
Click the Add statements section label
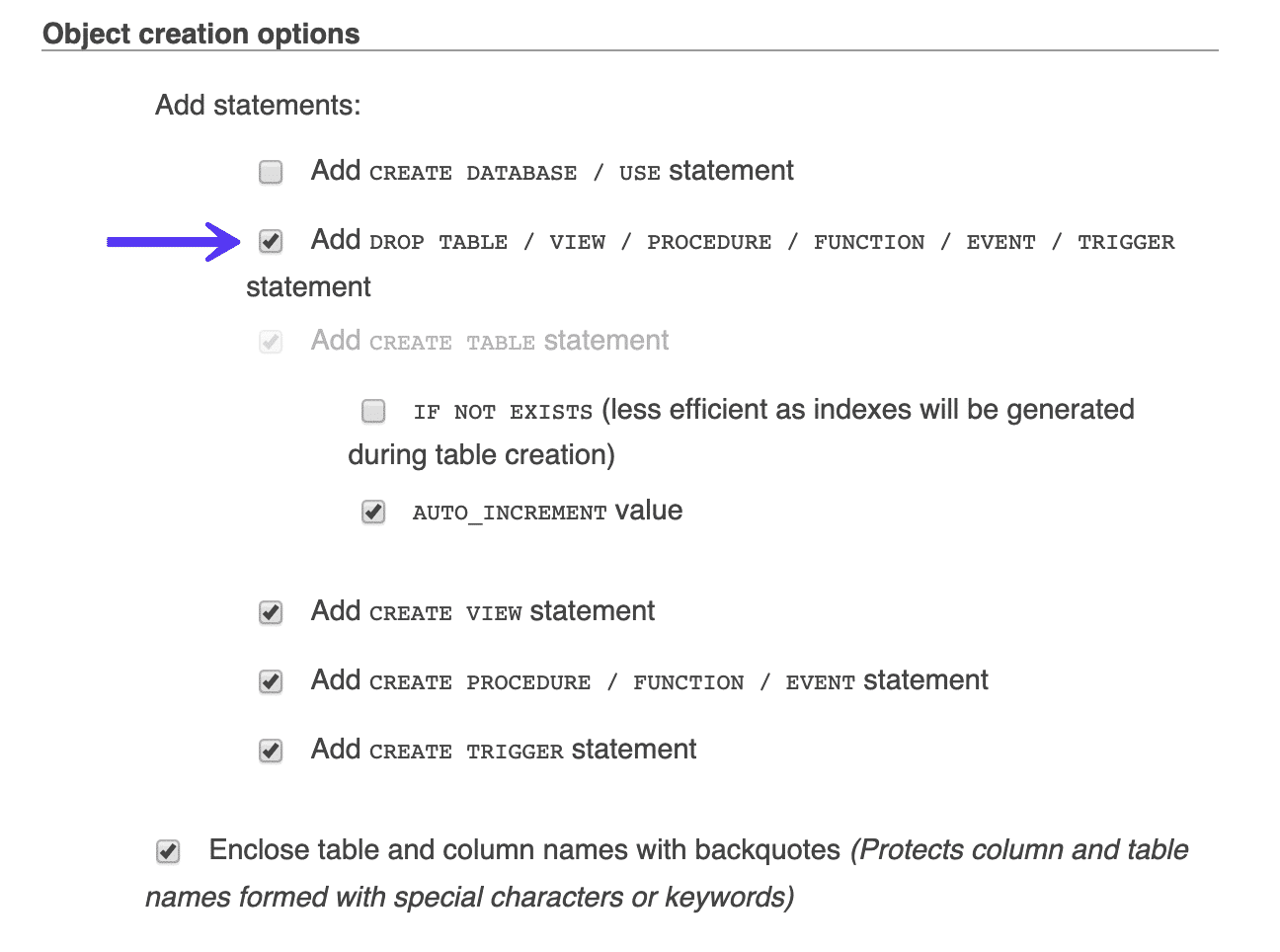pos(258,104)
